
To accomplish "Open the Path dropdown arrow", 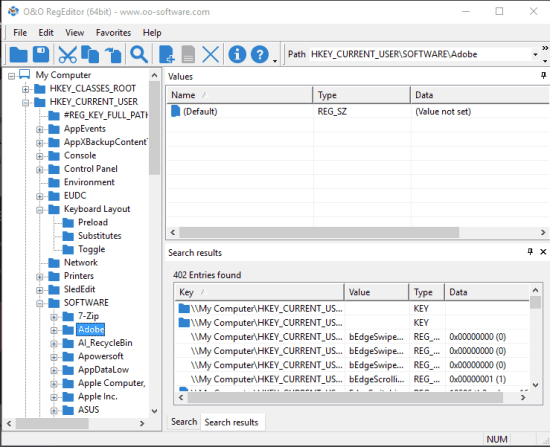I will (x=535, y=54).
